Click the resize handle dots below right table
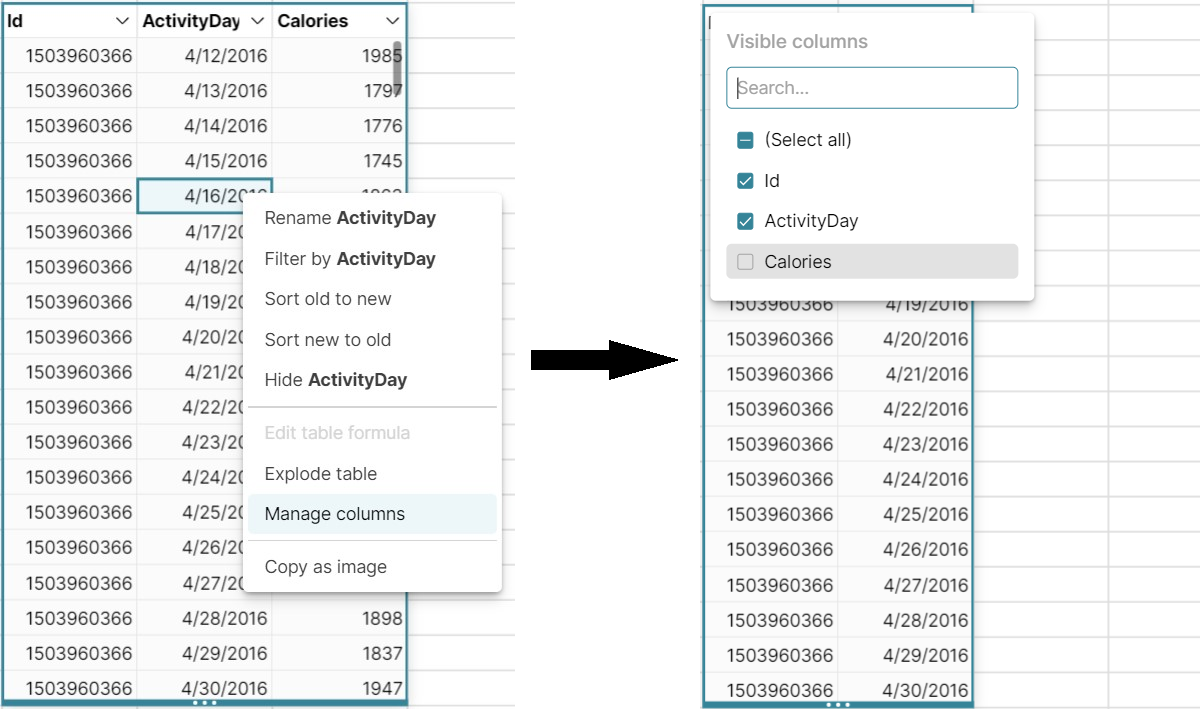The image size is (1200, 709). (838, 704)
